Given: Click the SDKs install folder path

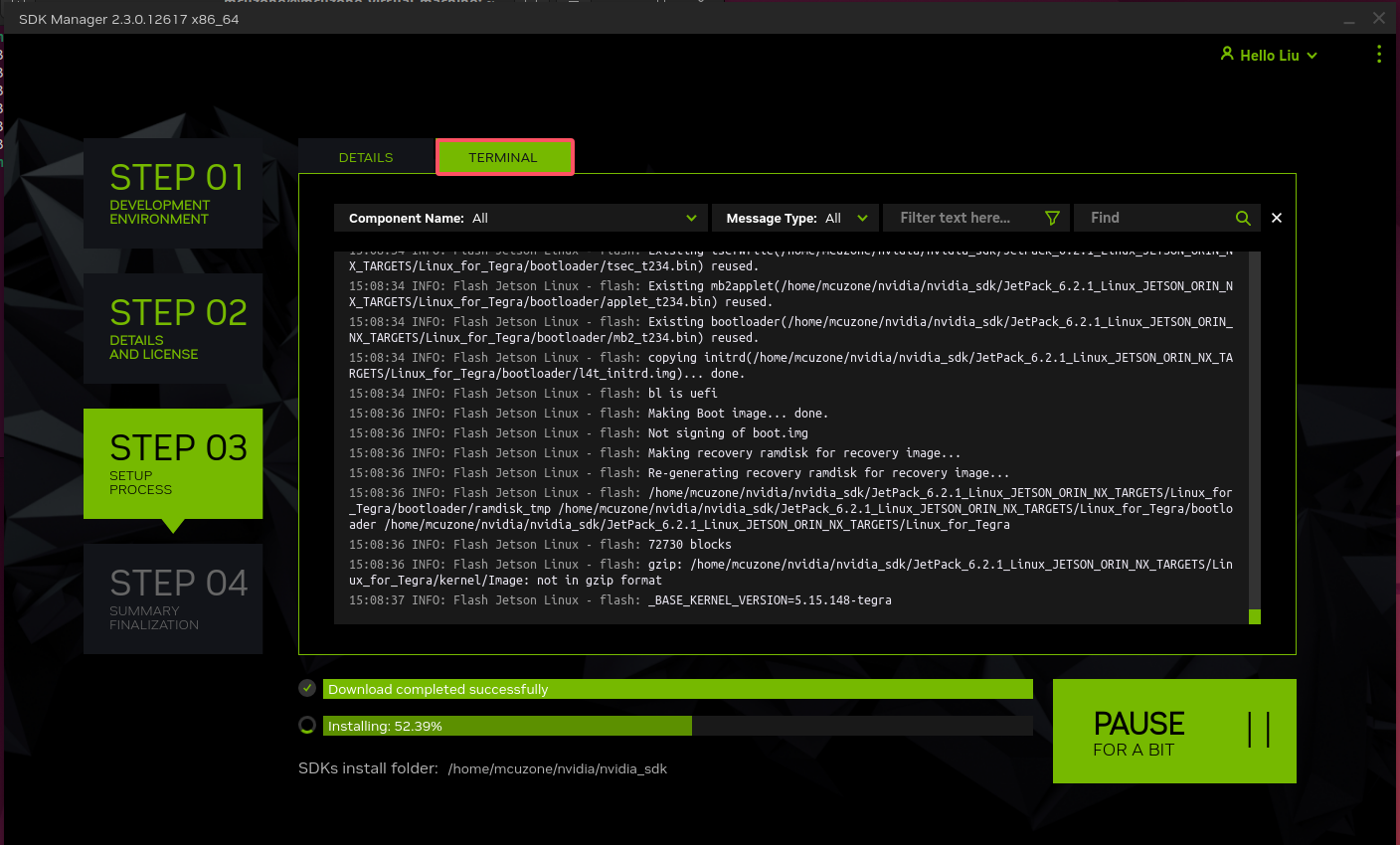Looking at the screenshot, I should (558, 768).
